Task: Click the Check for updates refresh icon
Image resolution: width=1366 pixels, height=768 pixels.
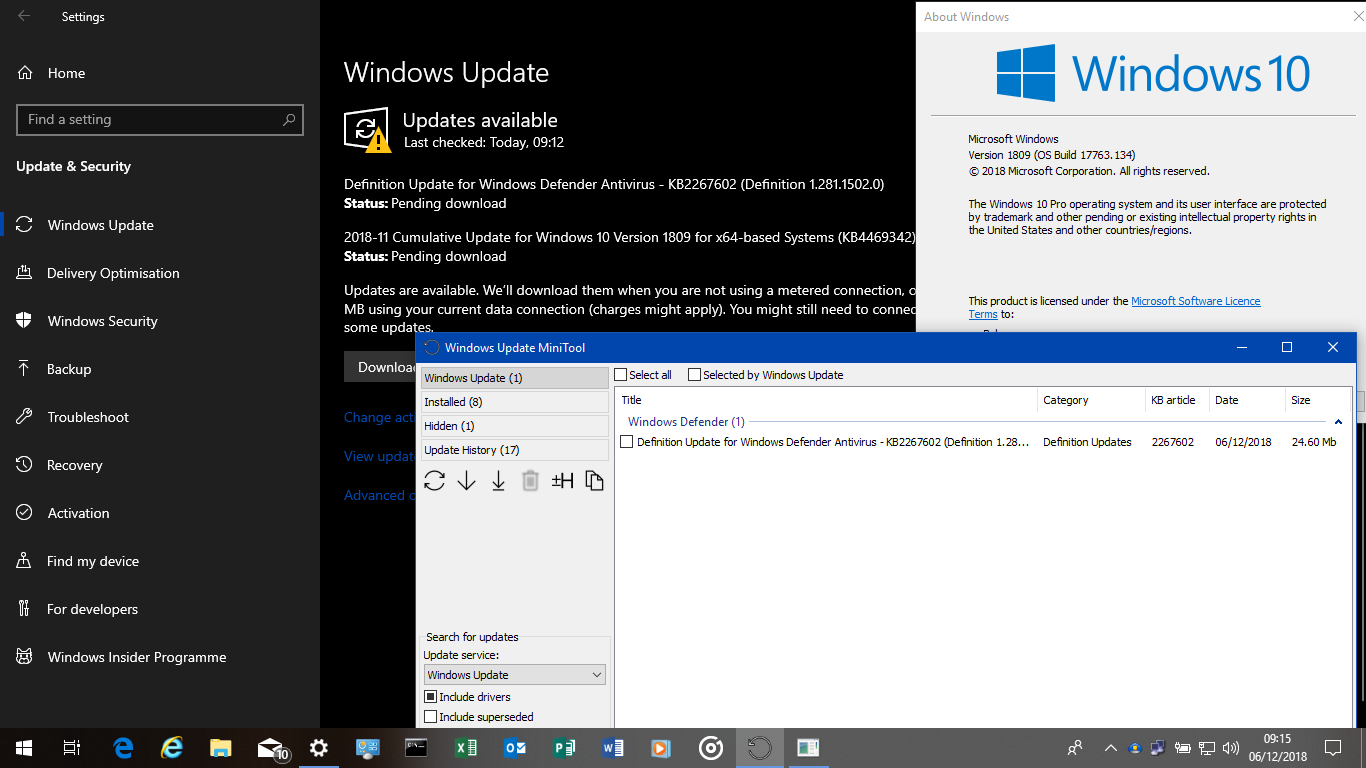Action: click(x=434, y=481)
